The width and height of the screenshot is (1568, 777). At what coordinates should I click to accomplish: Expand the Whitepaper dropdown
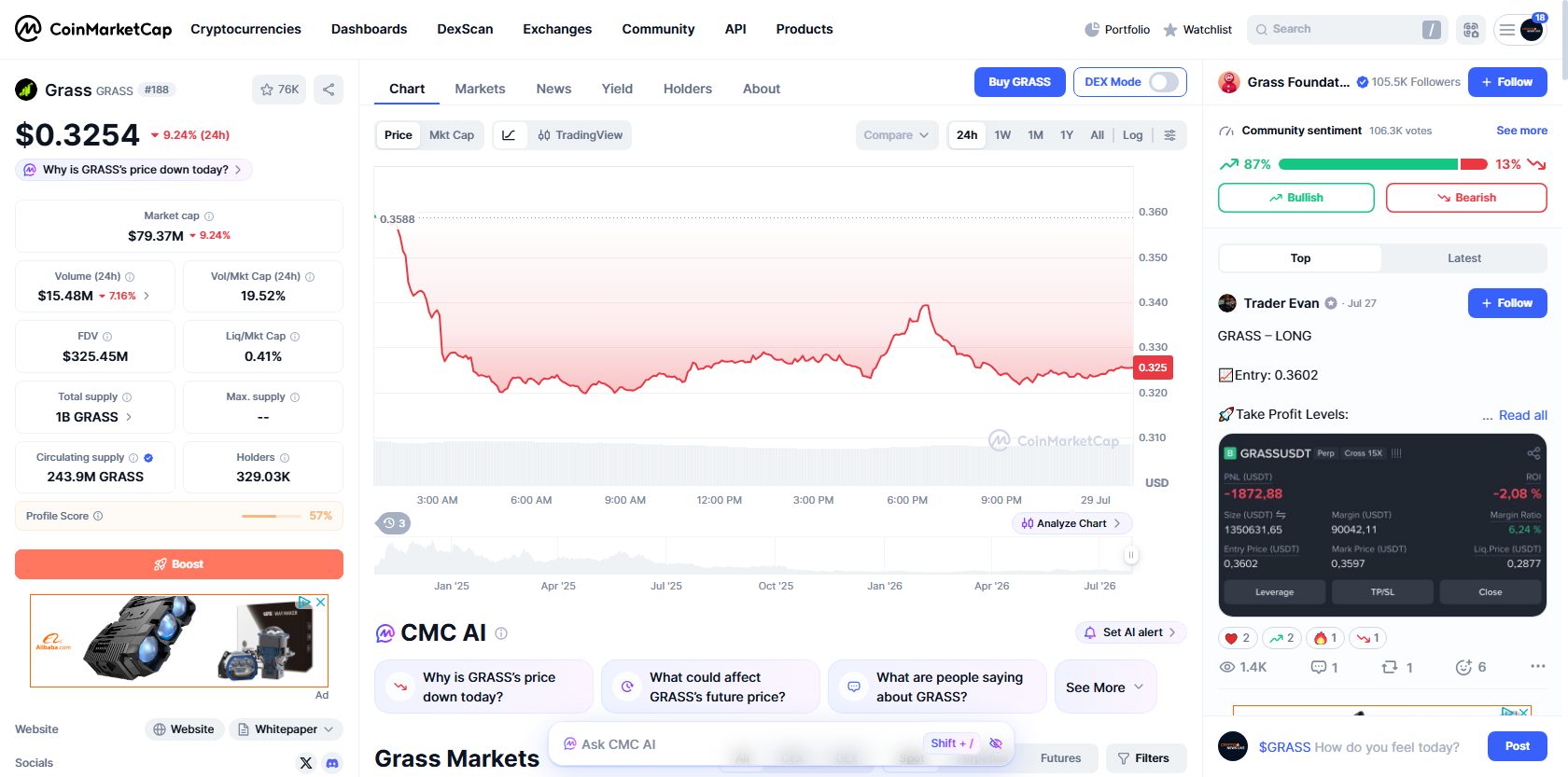click(287, 729)
